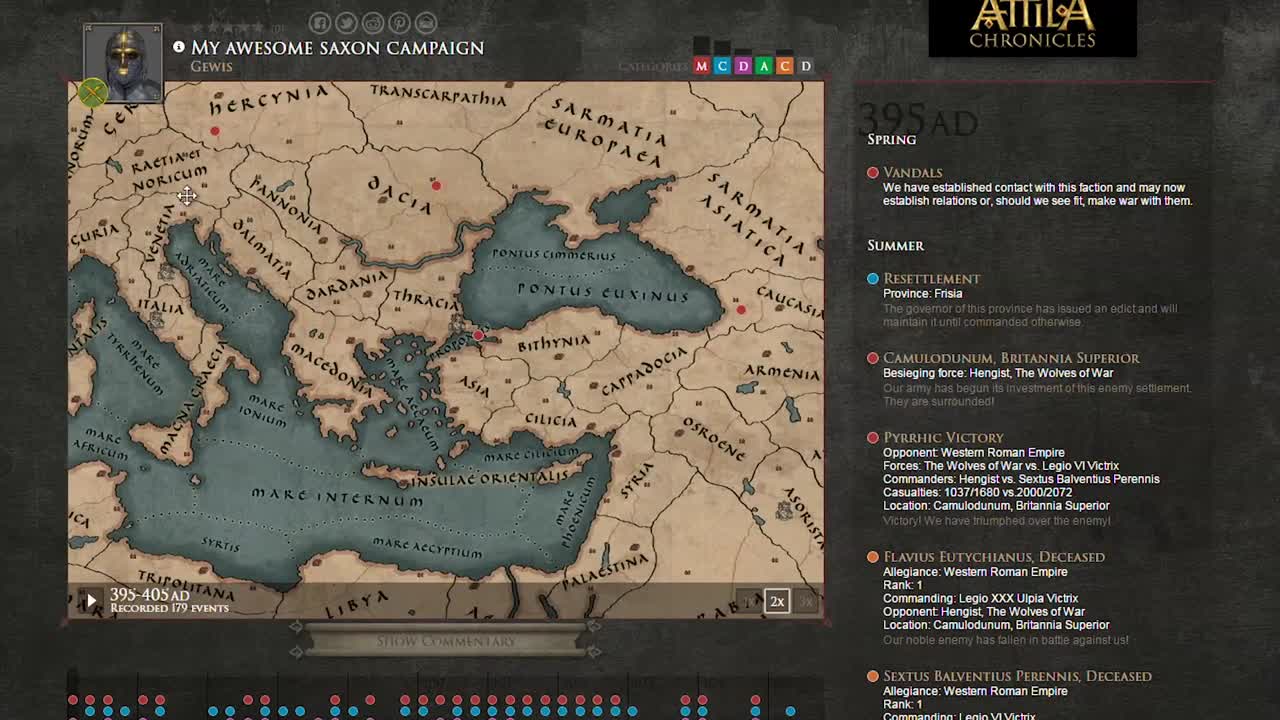Share campaign via Facebook icon

coord(320,23)
